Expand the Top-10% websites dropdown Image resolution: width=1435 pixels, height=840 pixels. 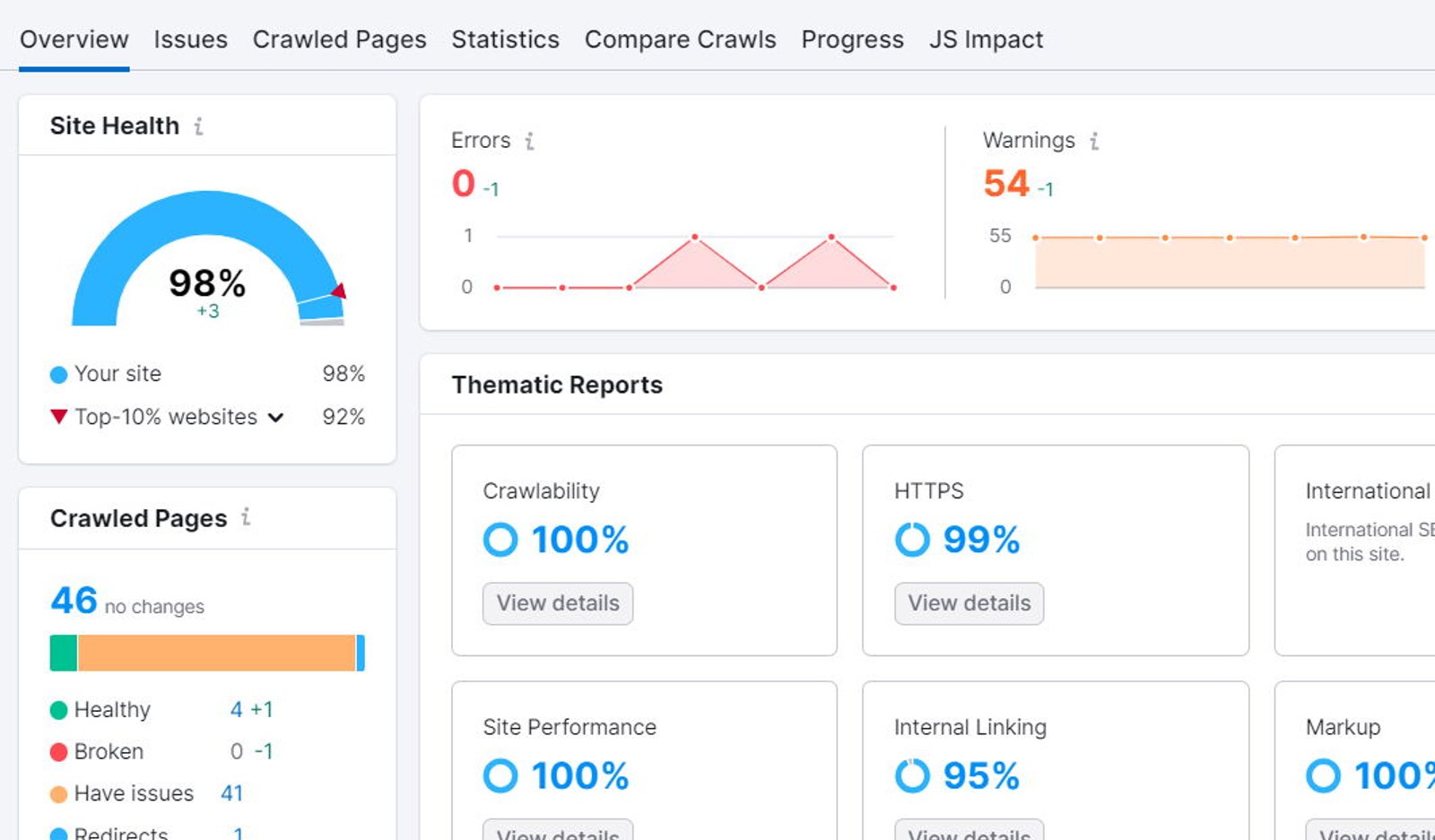276,417
